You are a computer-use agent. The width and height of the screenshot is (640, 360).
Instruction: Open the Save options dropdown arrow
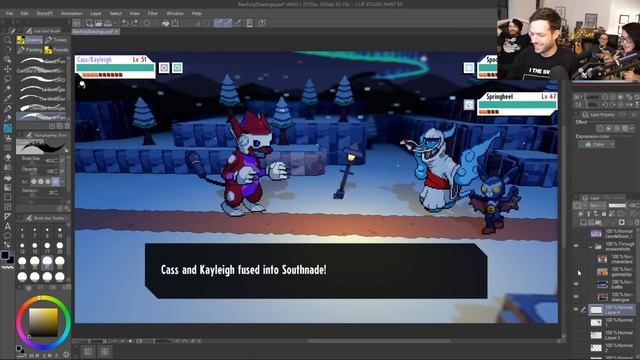[x=114, y=23]
